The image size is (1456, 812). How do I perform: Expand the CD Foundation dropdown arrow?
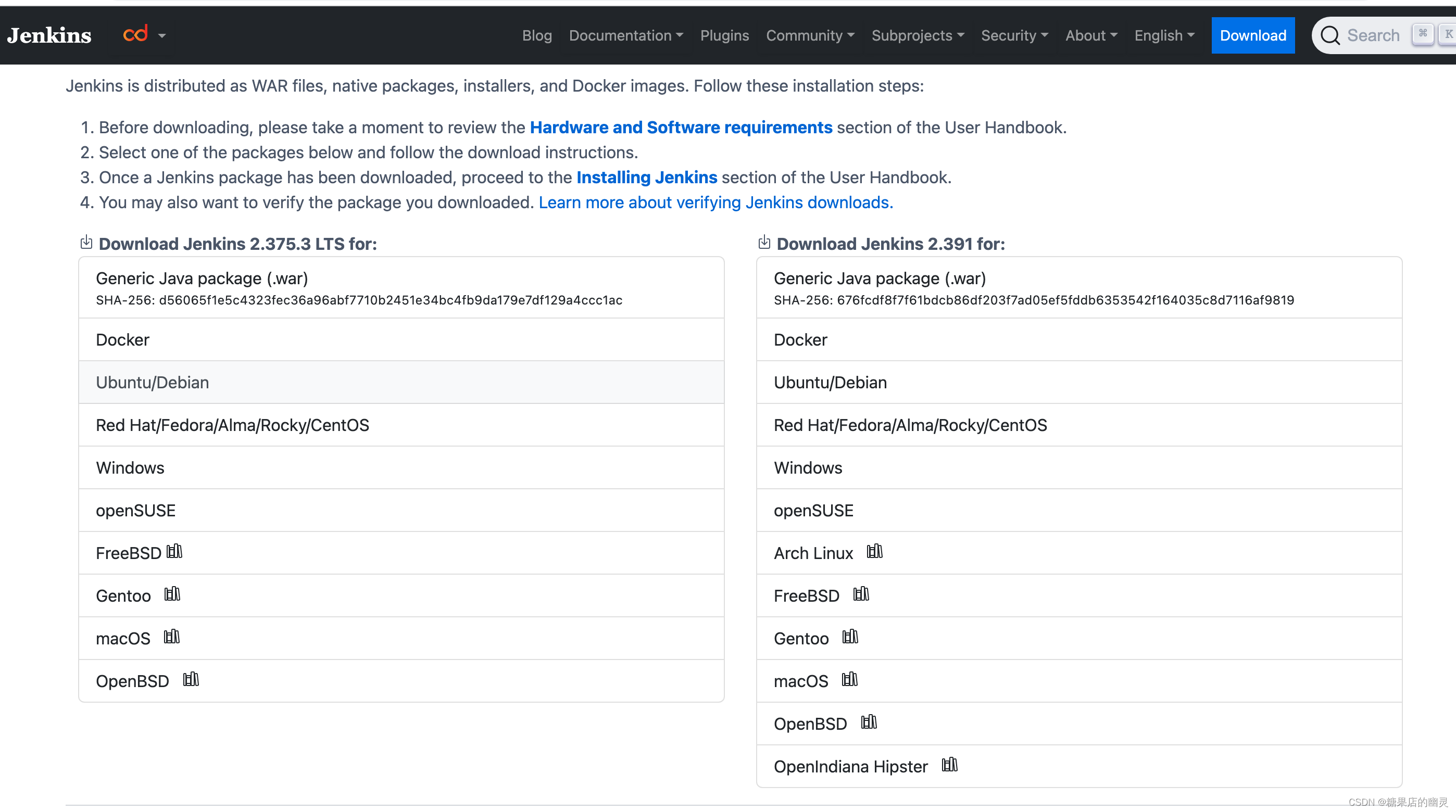(162, 36)
